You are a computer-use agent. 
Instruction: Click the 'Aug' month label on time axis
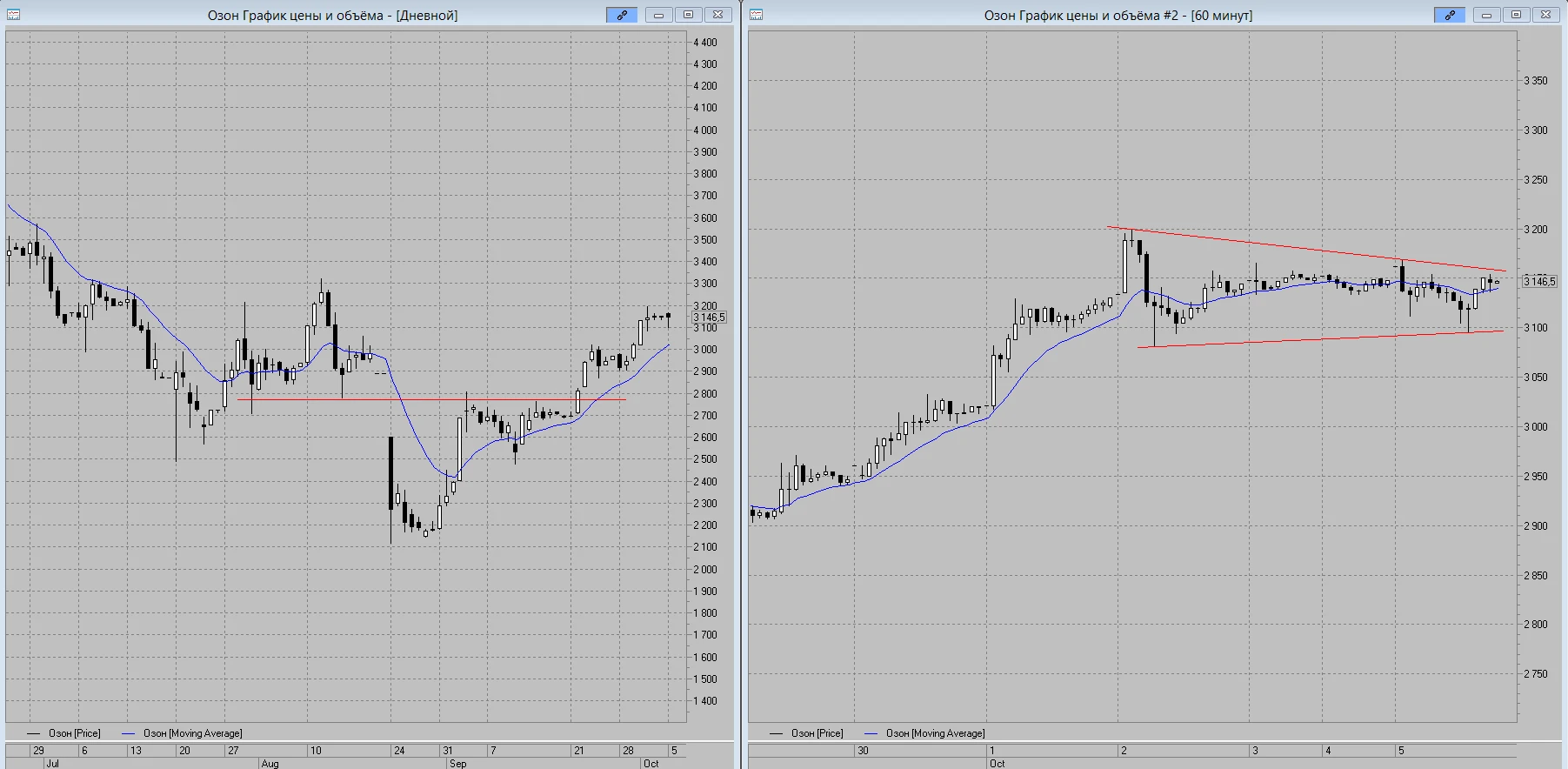click(270, 763)
